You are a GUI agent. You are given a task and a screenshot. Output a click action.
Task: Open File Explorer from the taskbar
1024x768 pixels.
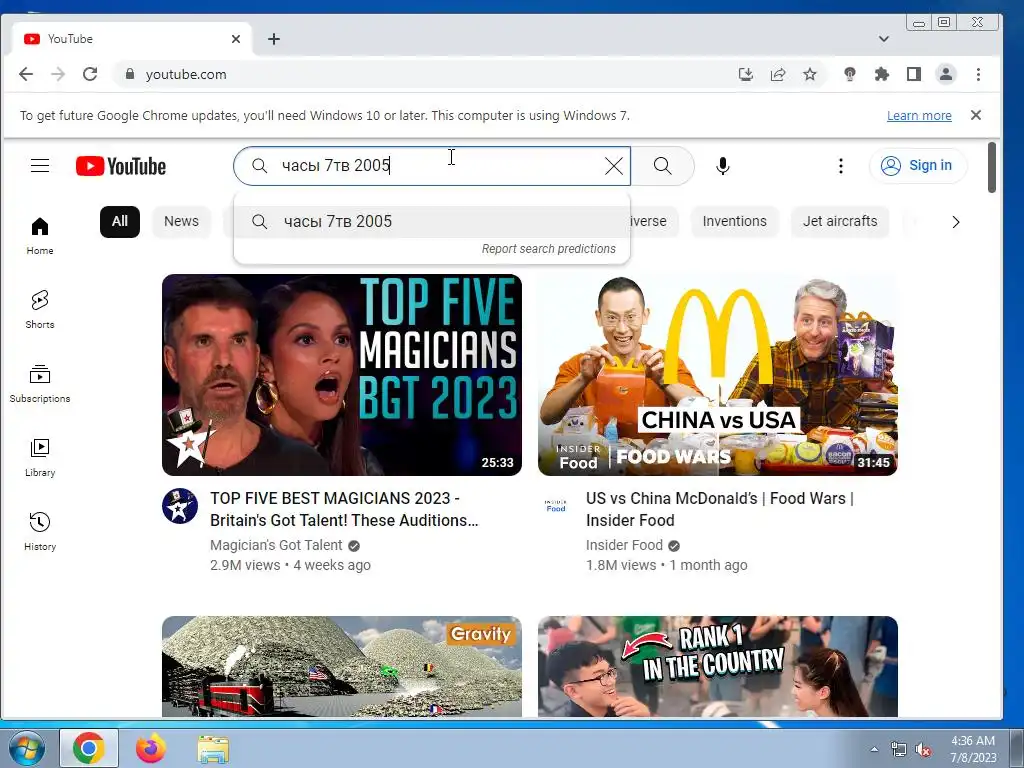coord(214,748)
